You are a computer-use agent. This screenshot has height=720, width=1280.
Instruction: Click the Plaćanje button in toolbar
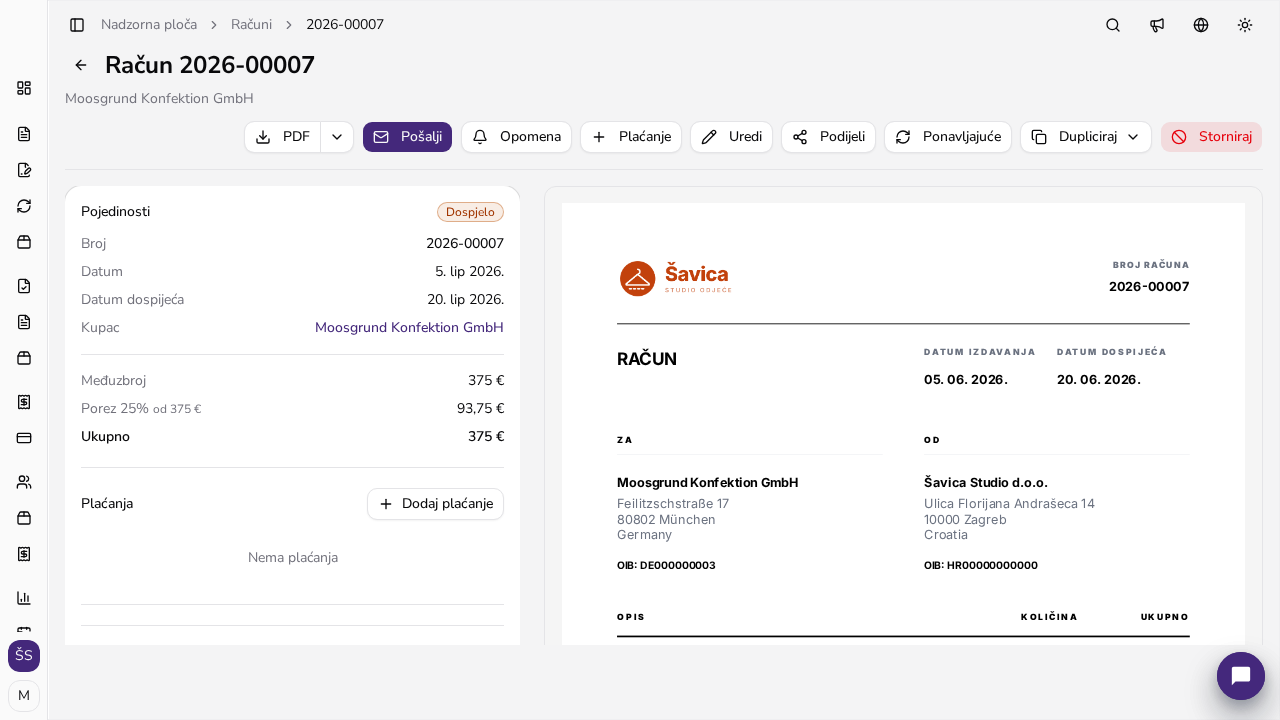[631, 137]
